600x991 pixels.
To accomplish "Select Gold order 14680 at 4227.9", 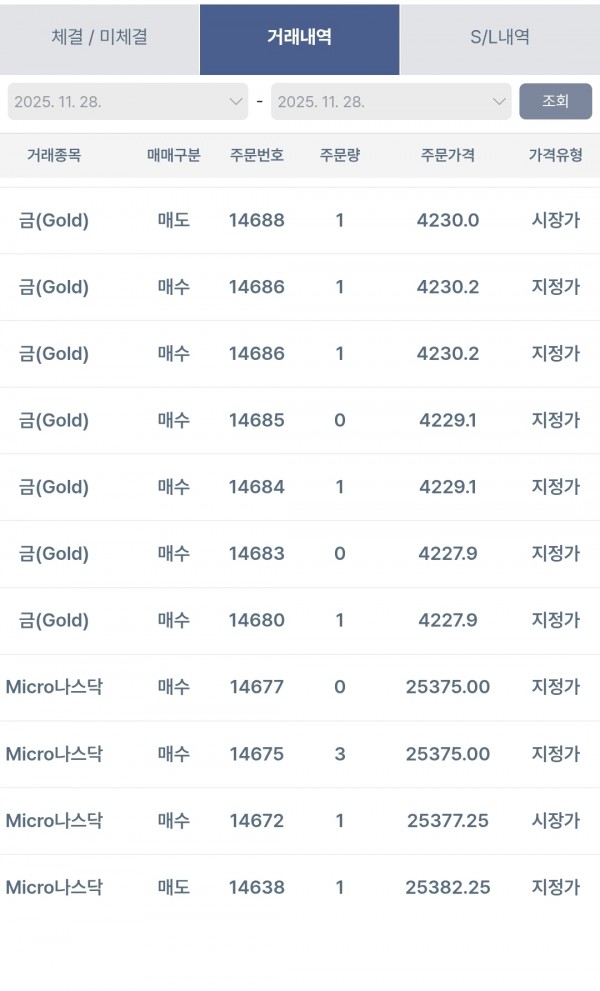I will [x=300, y=621].
